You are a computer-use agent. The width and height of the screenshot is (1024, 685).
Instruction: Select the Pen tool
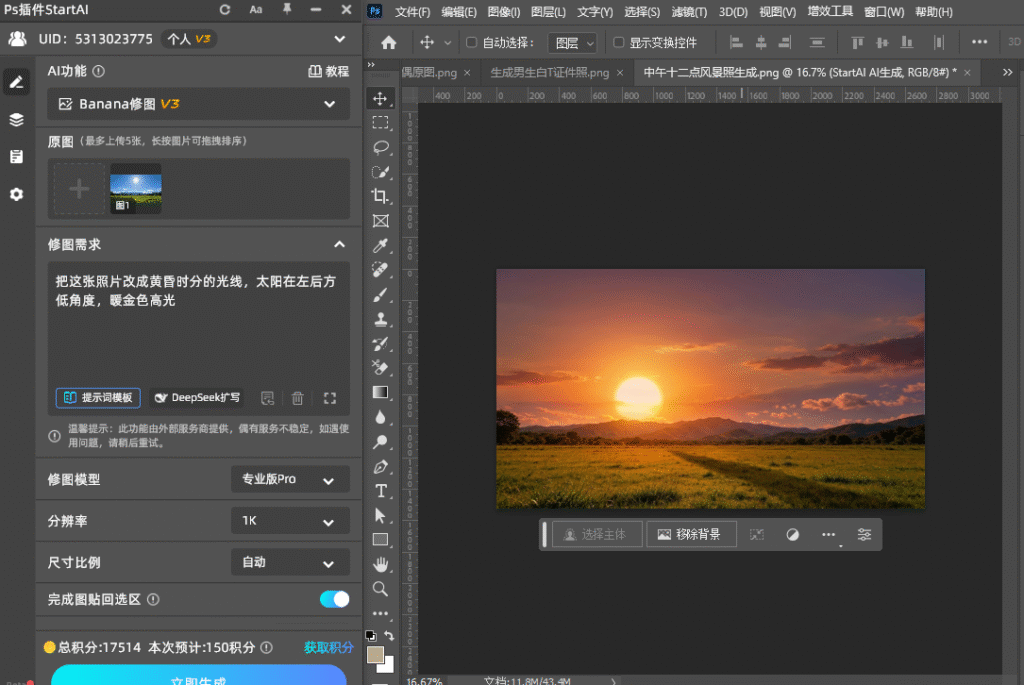[x=380, y=466]
